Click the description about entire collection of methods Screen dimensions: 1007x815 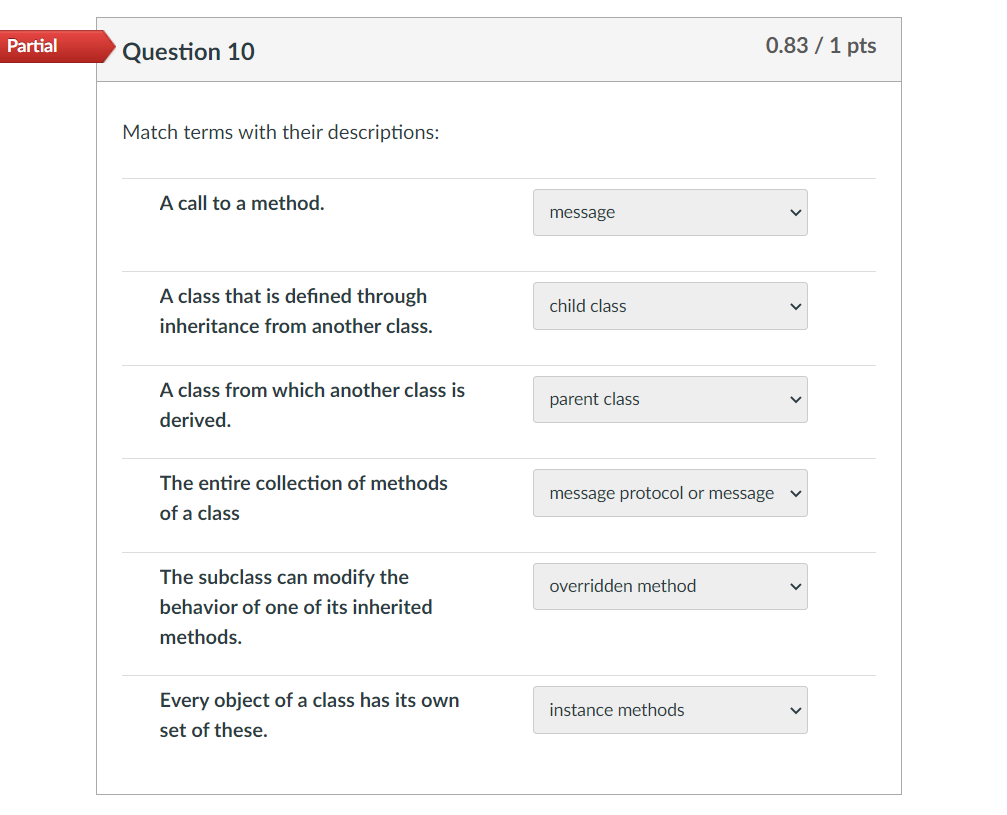(303, 497)
